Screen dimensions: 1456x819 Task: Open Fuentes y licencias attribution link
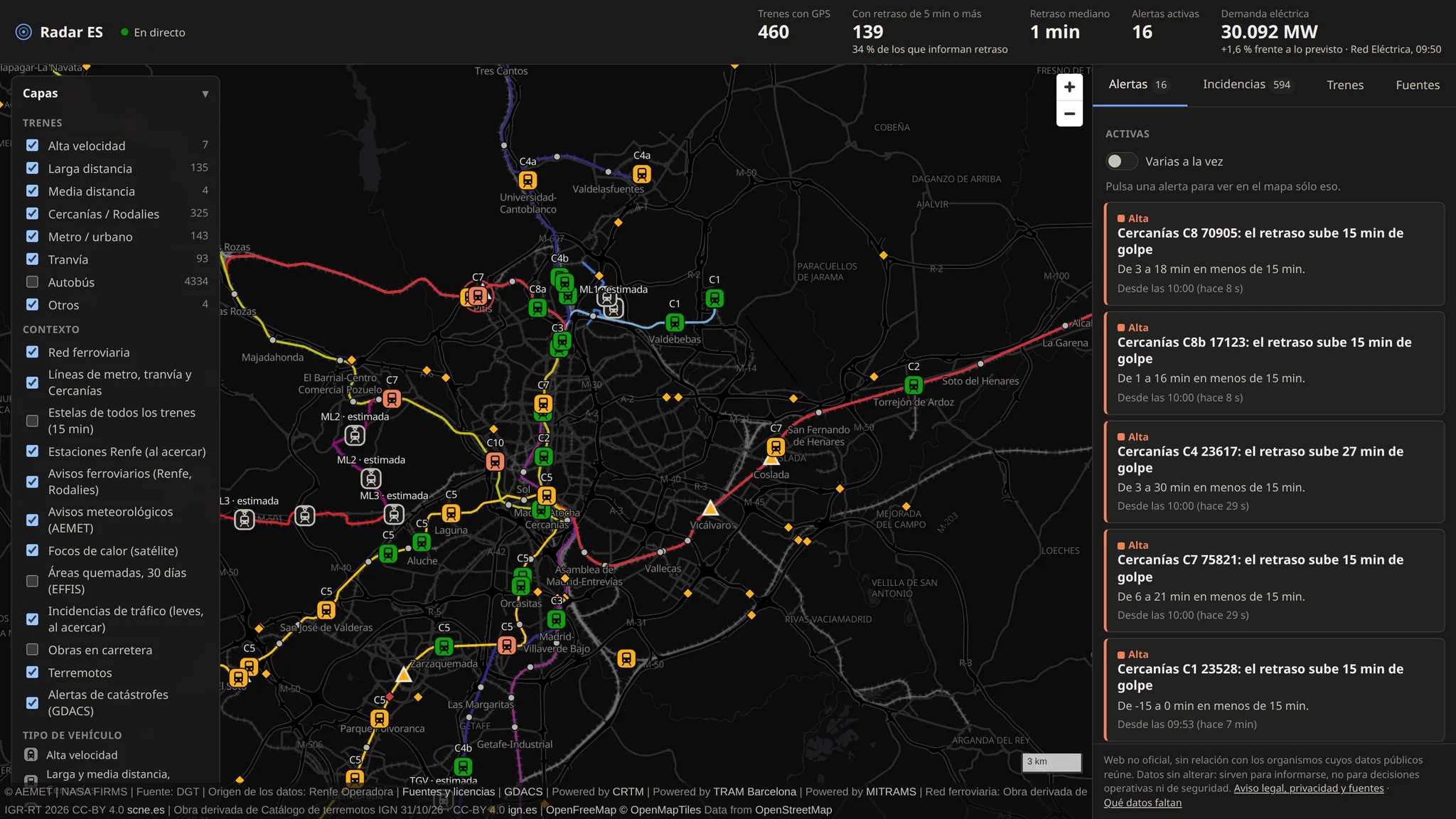[449, 791]
